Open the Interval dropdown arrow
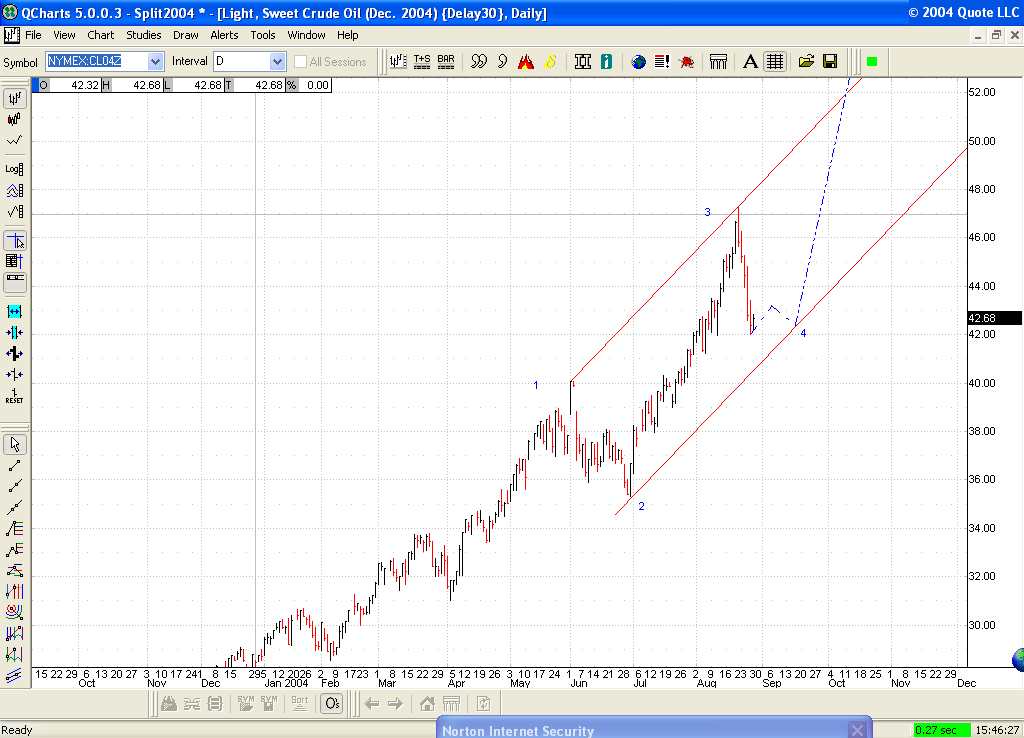 coord(278,61)
